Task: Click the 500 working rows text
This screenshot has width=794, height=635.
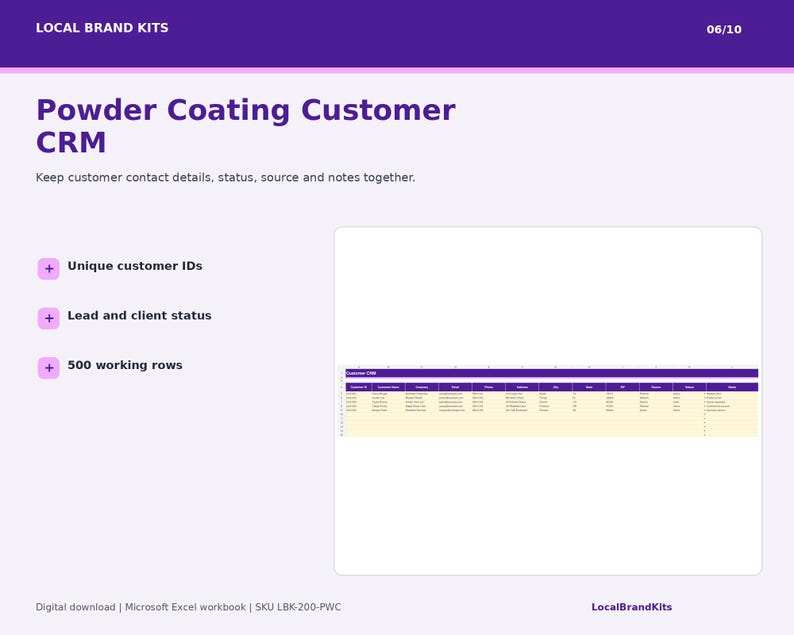Action: [x=125, y=365]
